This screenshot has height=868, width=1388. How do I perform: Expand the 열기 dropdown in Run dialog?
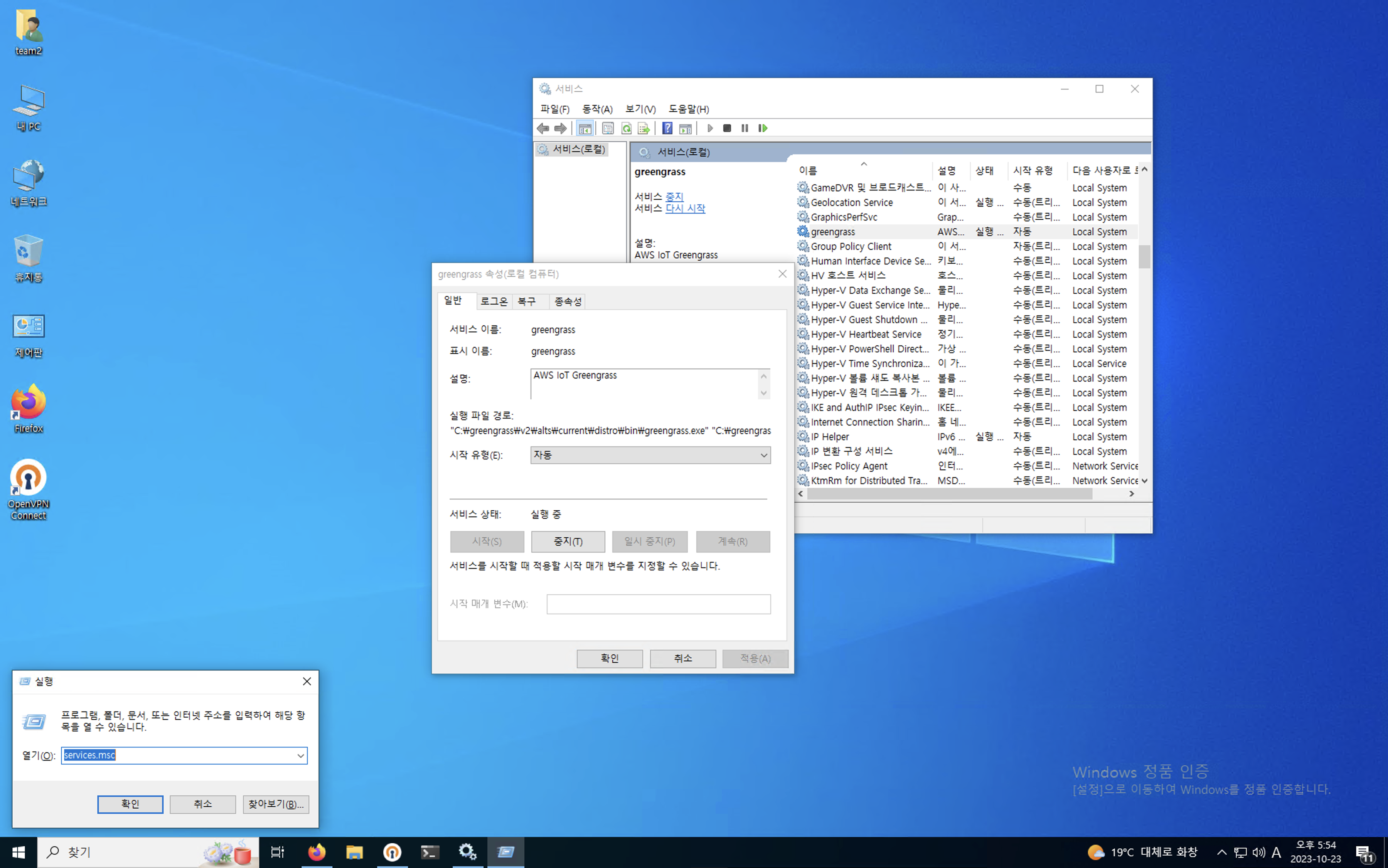point(300,755)
